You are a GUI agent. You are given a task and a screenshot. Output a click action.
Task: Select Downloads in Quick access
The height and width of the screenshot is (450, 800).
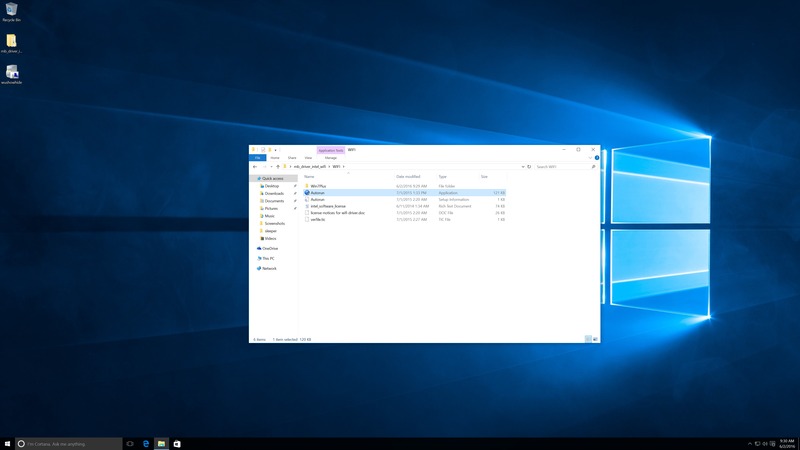(274, 193)
